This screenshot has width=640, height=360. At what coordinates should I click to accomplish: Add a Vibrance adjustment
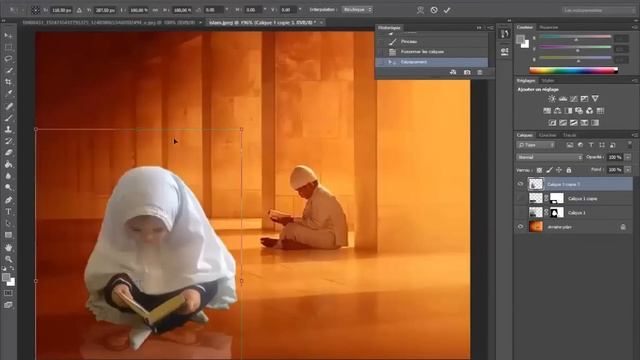pos(595,99)
